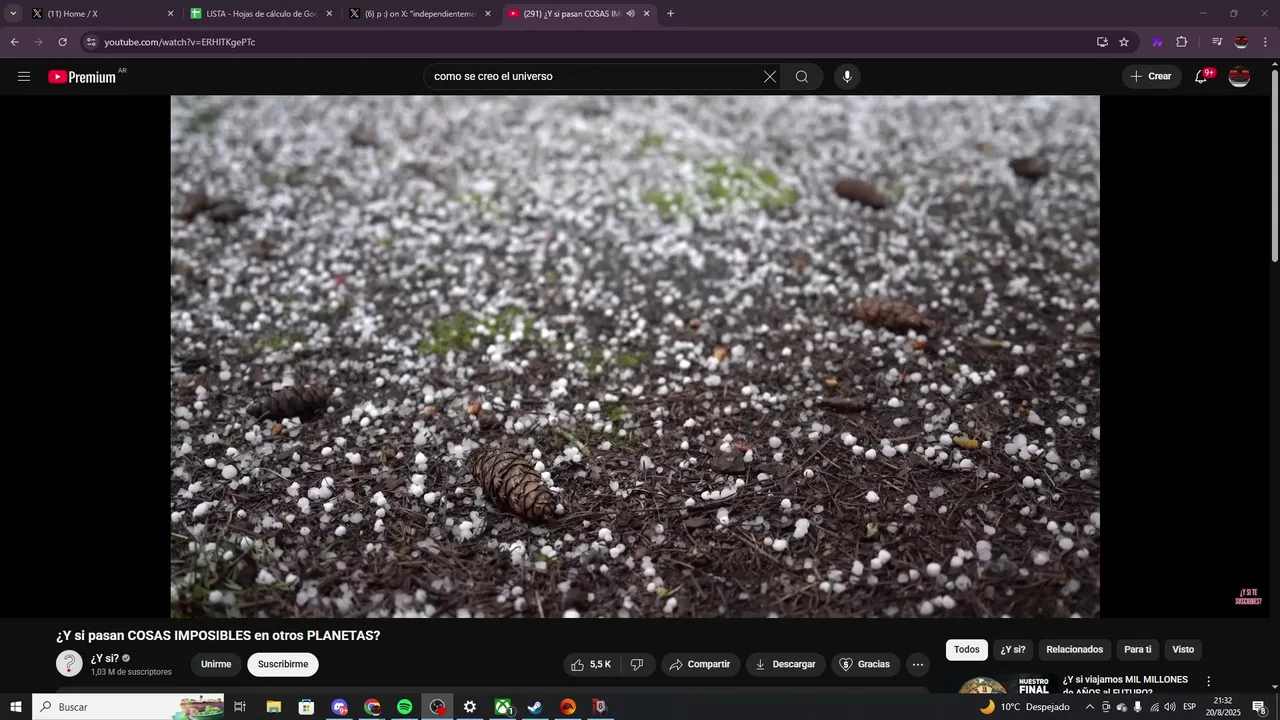Open MIL MILLONES de AÑOS video thumbnail
Image resolution: width=1280 pixels, height=720 pixels.
(1002, 686)
